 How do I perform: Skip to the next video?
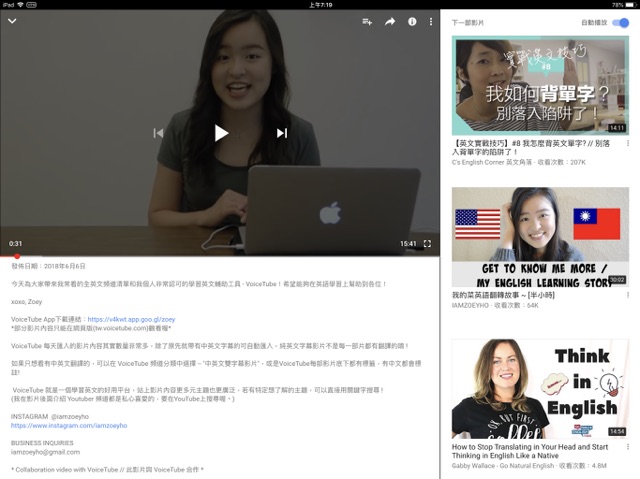point(282,133)
